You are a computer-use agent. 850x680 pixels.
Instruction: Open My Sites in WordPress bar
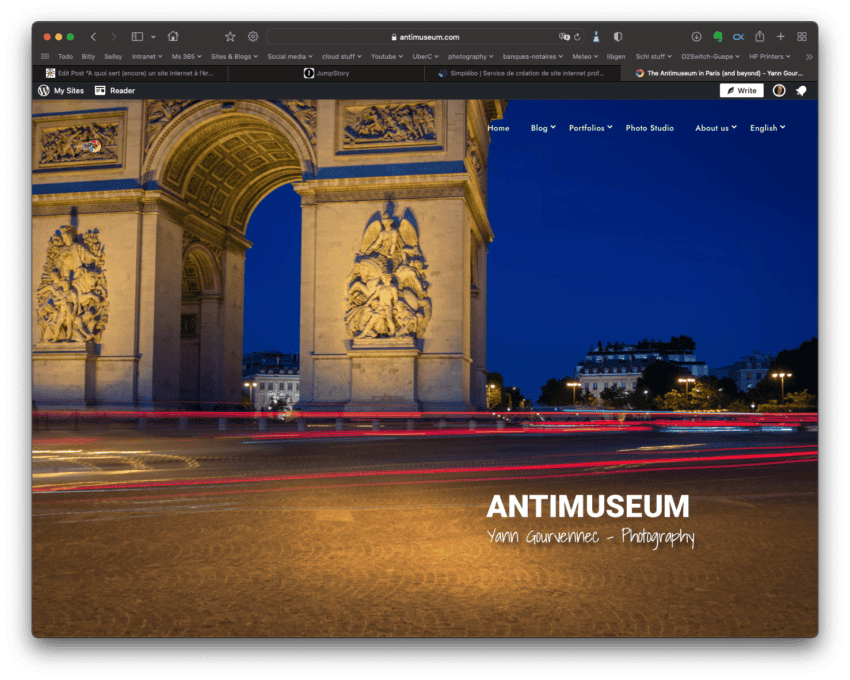pyautogui.click(x=61, y=91)
